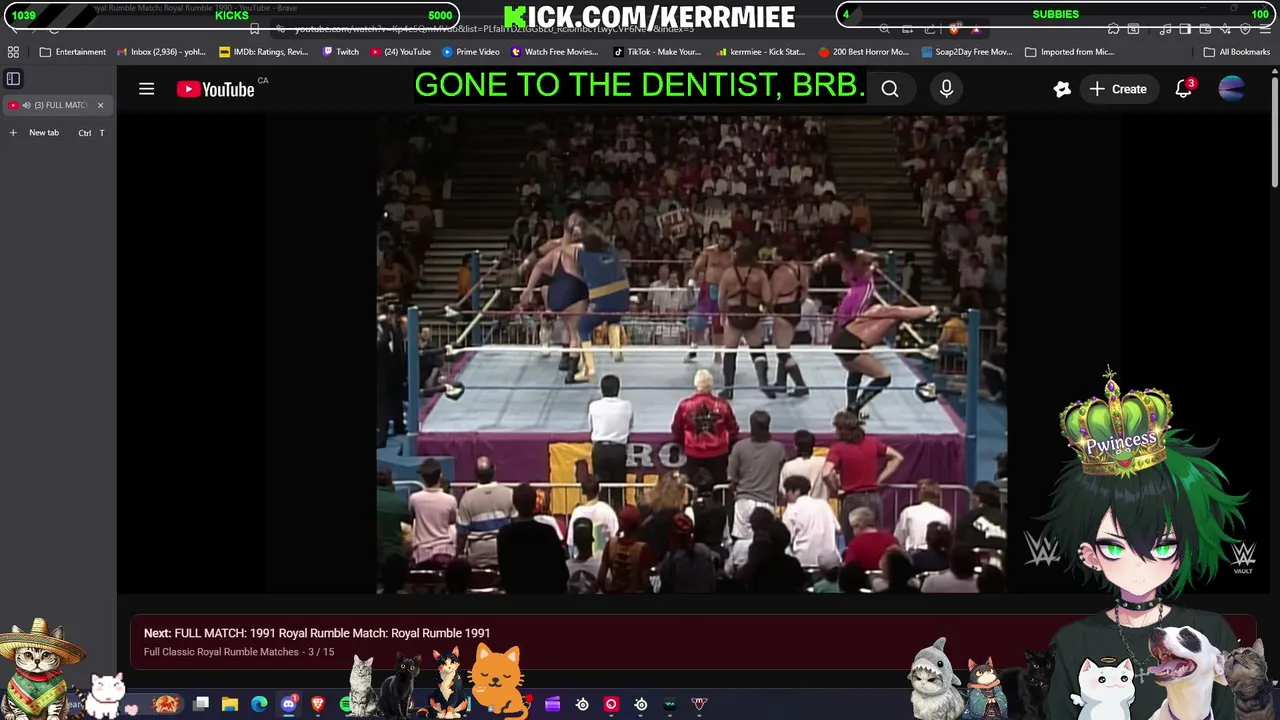Click the sparkle icon left of Create

tap(1062, 89)
